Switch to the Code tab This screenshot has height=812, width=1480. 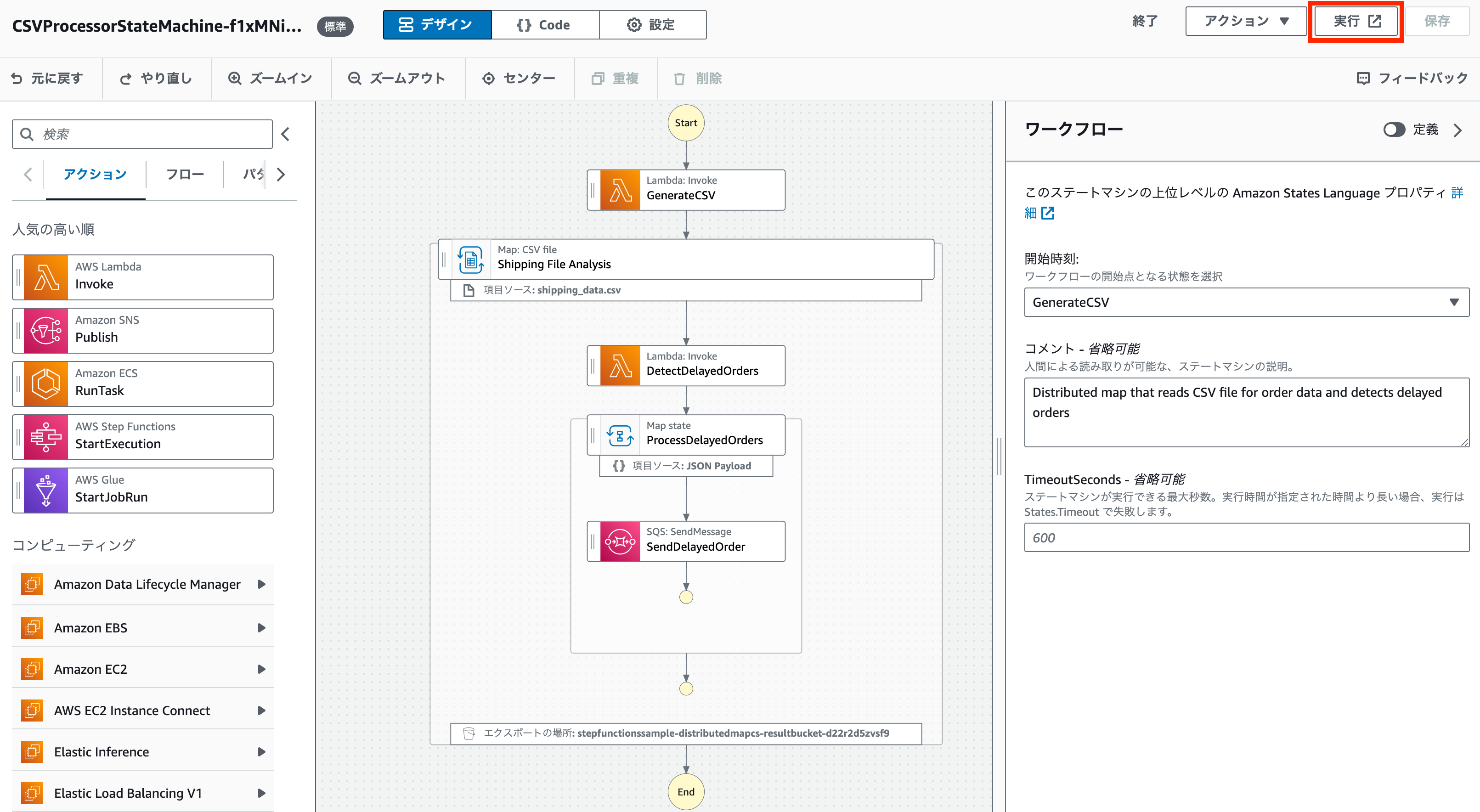point(545,25)
